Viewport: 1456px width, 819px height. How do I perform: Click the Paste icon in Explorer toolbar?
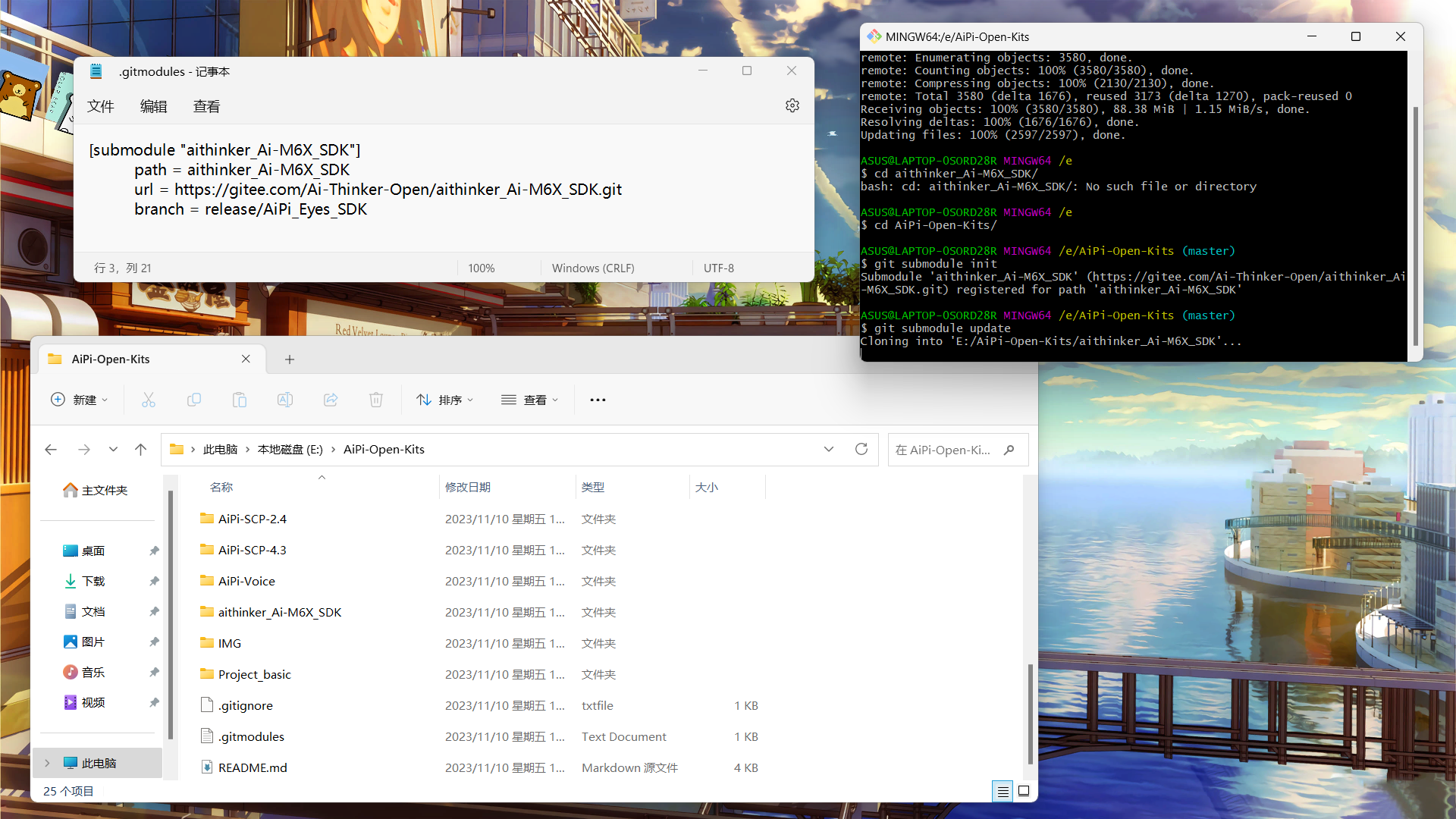pyautogui.click(x=240, y=400)
